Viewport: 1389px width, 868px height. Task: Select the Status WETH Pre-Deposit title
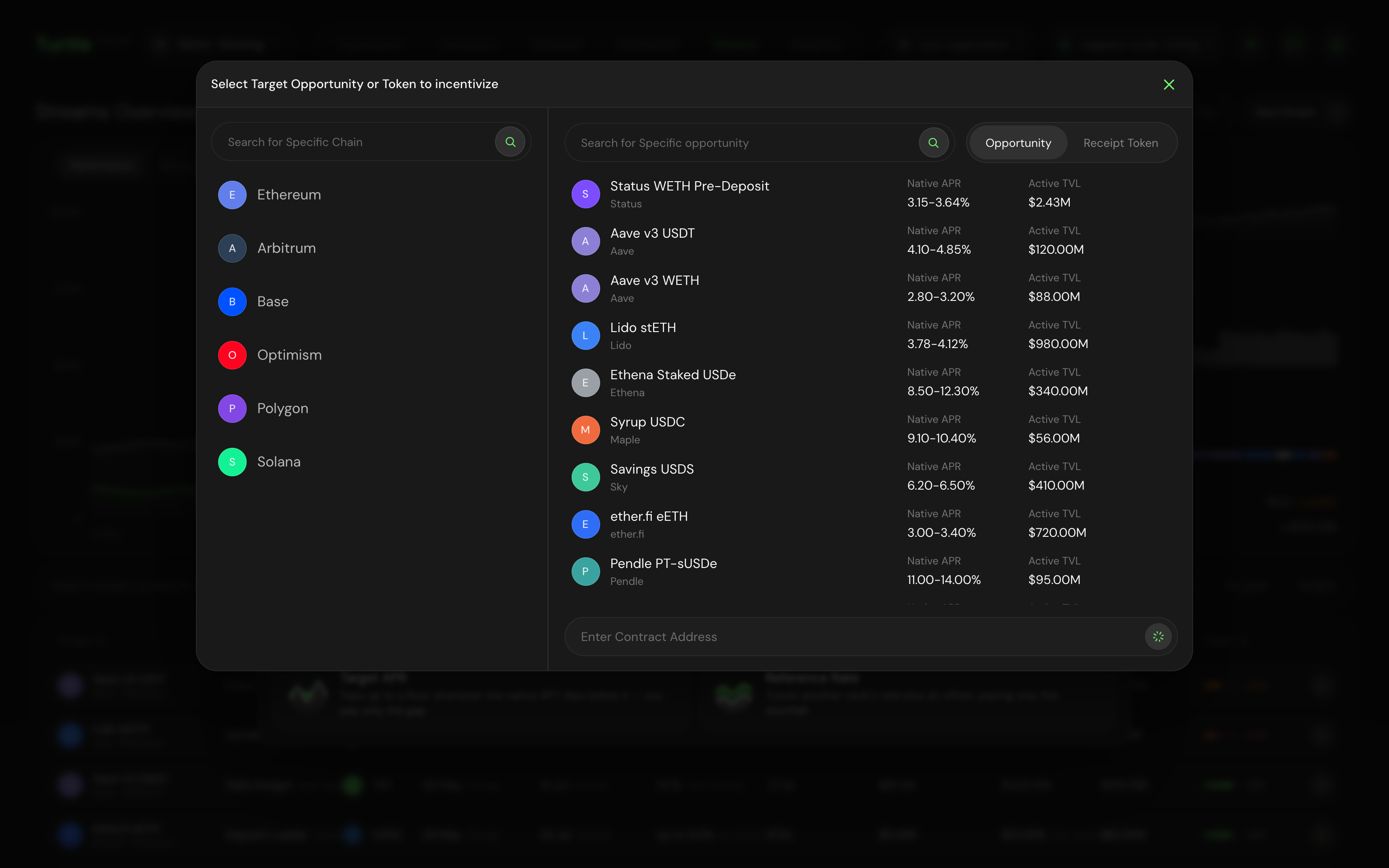point(689,186)
